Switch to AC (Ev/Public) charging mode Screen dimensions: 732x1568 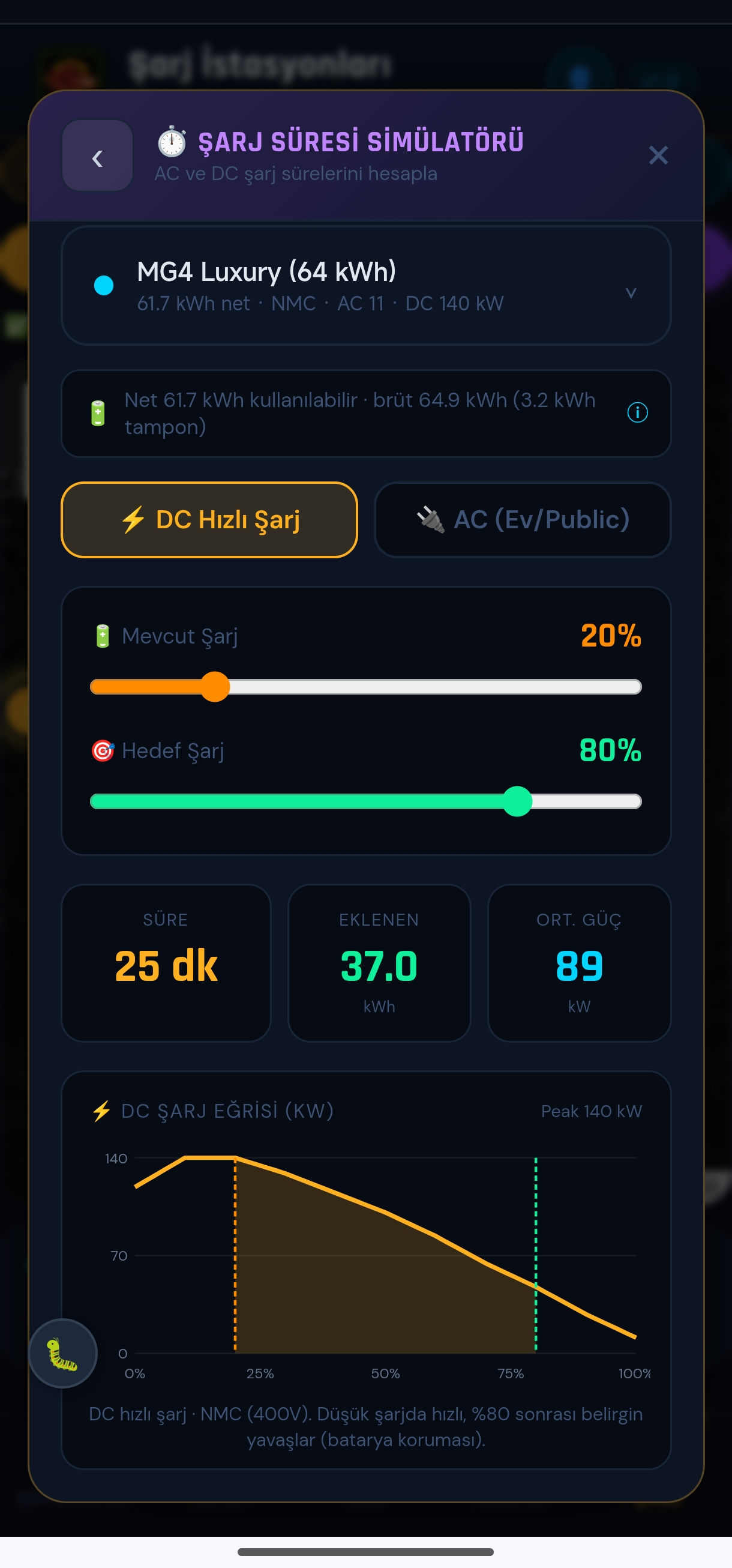[x=523, y=519]
